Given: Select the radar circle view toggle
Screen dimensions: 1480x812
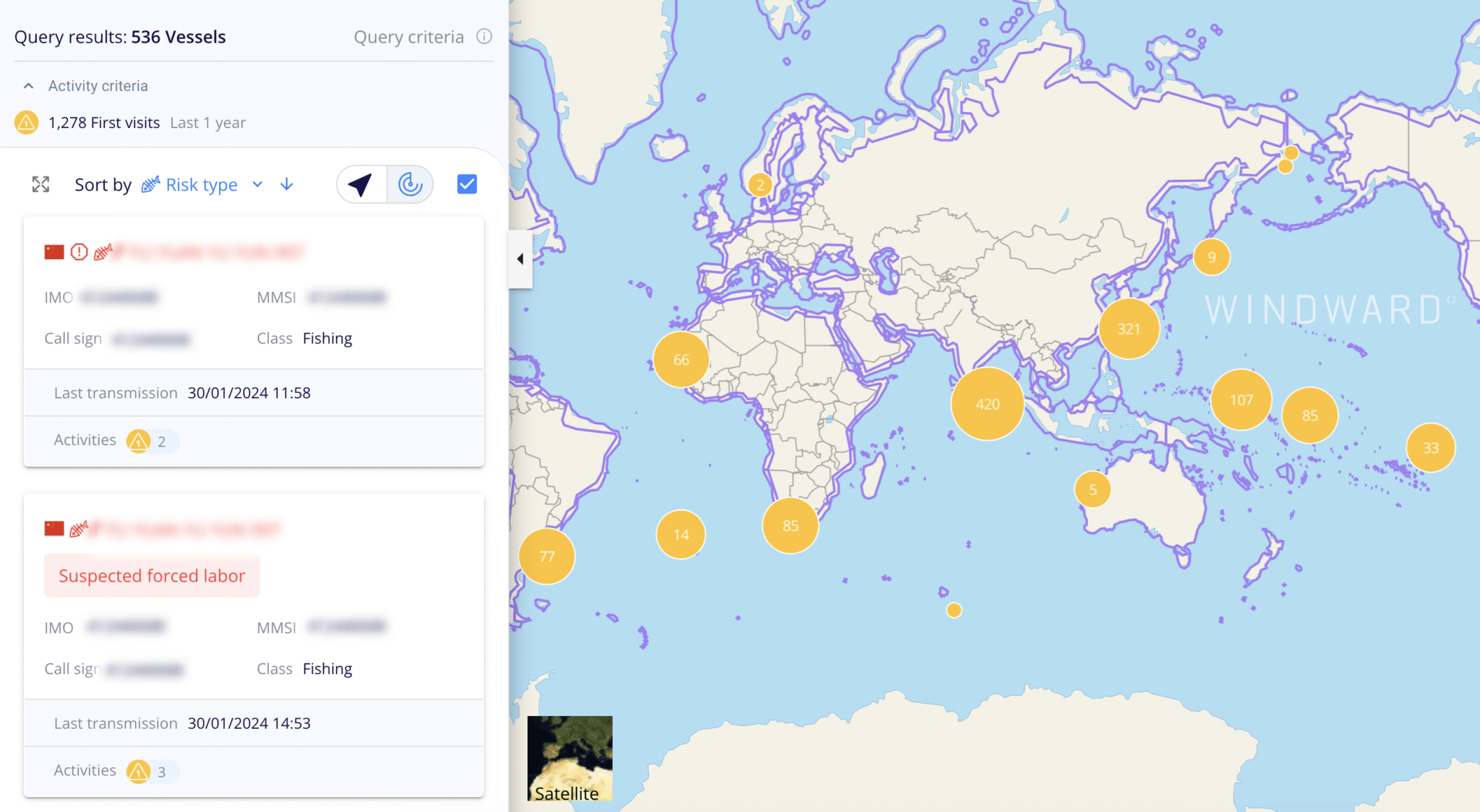Looking at the screenshot, I should tap(410, 184).
